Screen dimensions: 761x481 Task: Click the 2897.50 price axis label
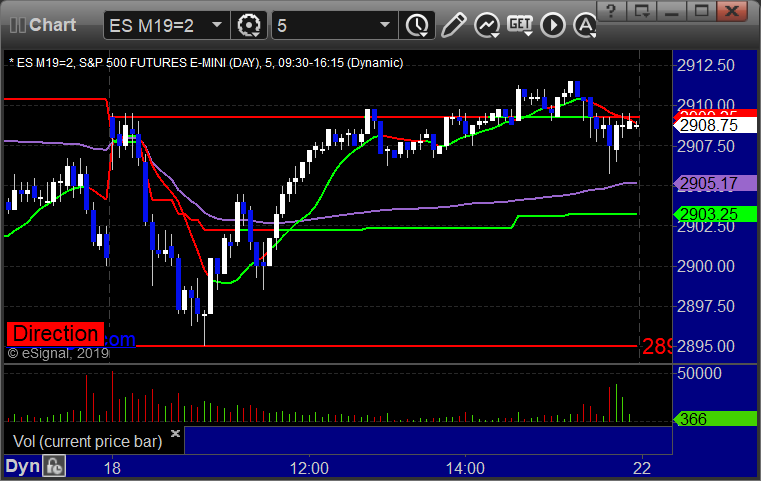coord(706,306)
